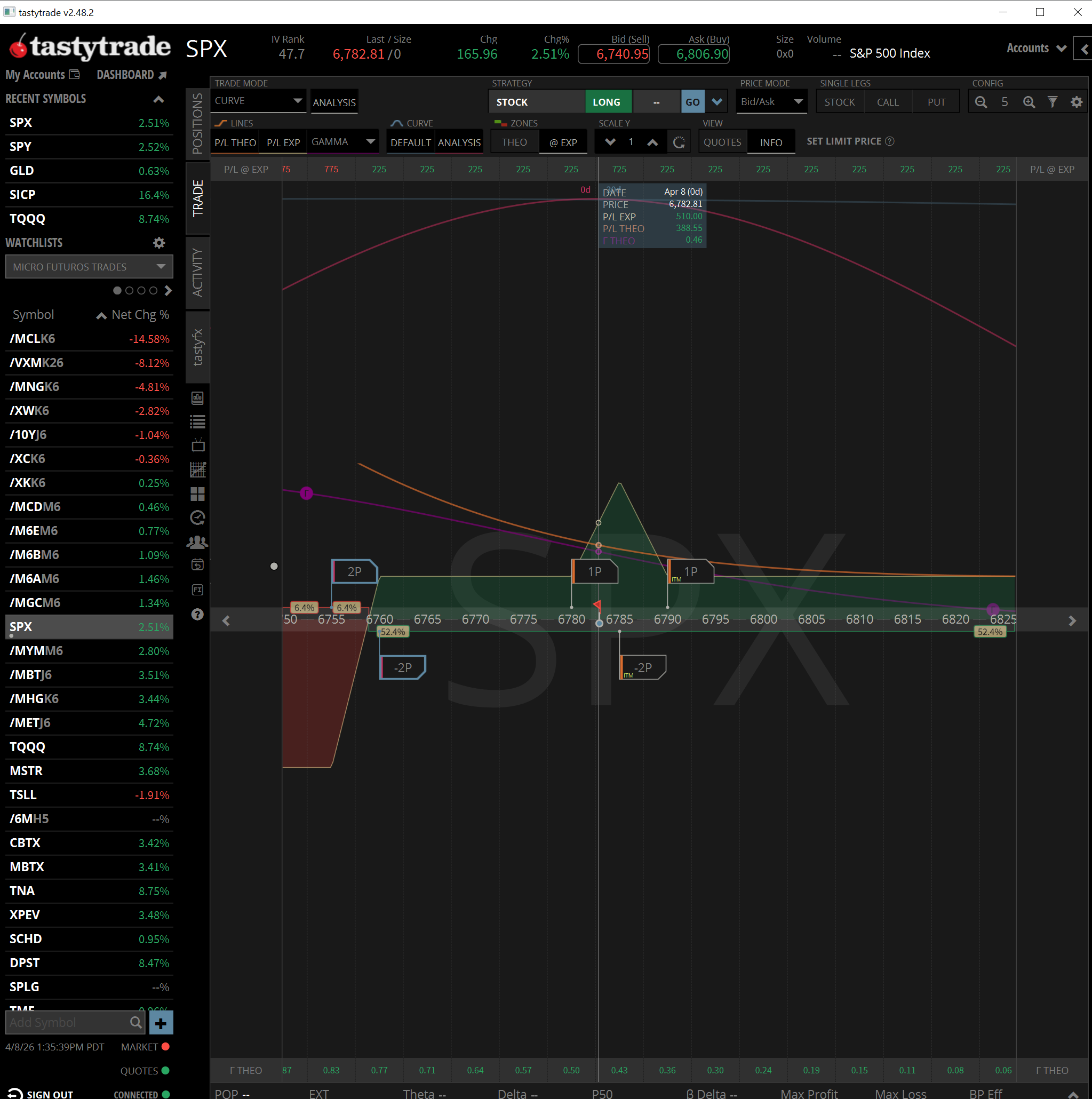Click the filter funnel icon
The image size is (1092, 1099).
(1052, 102)
